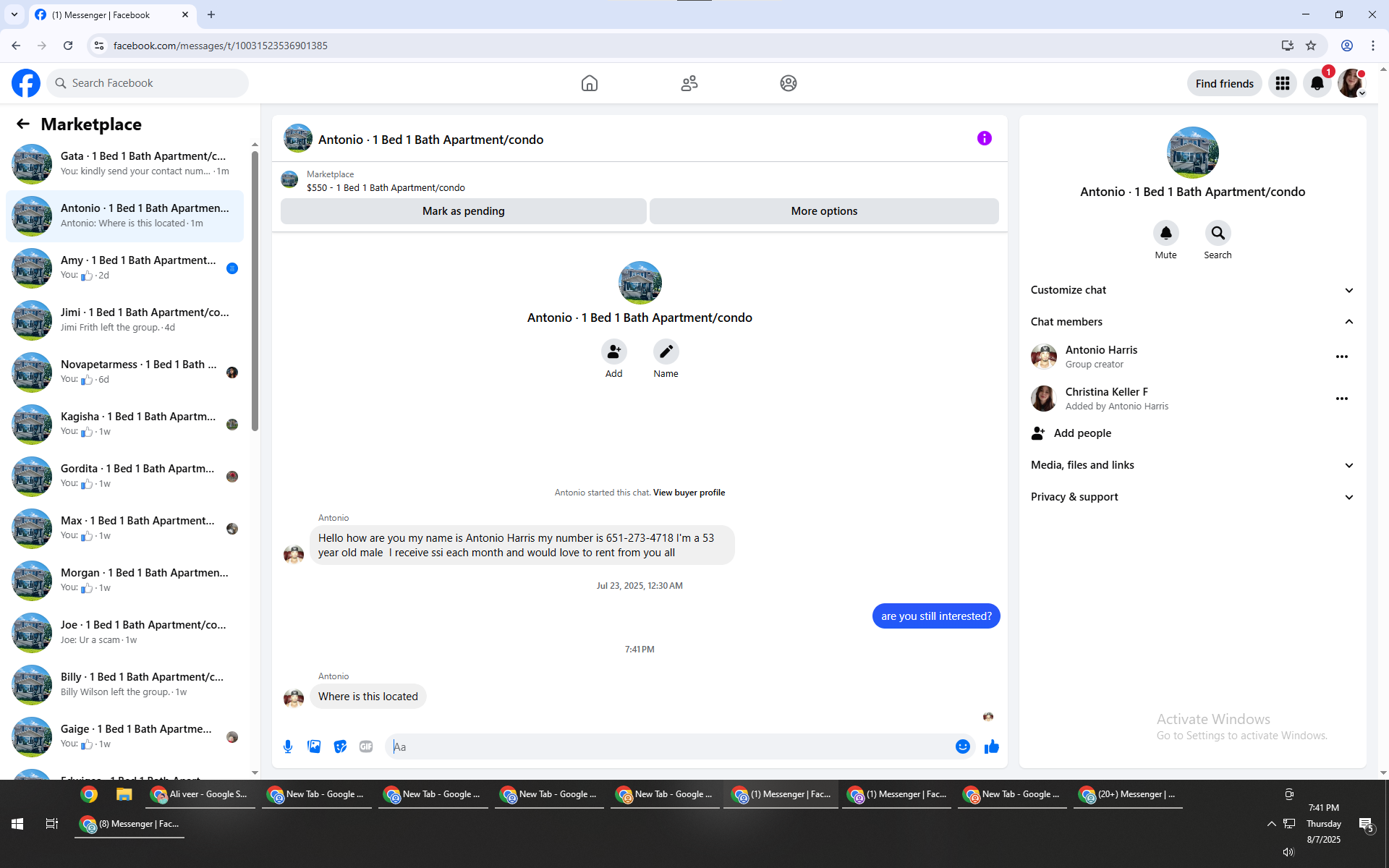Open the Chrome tab search dropdown

[x=14, y=14]
